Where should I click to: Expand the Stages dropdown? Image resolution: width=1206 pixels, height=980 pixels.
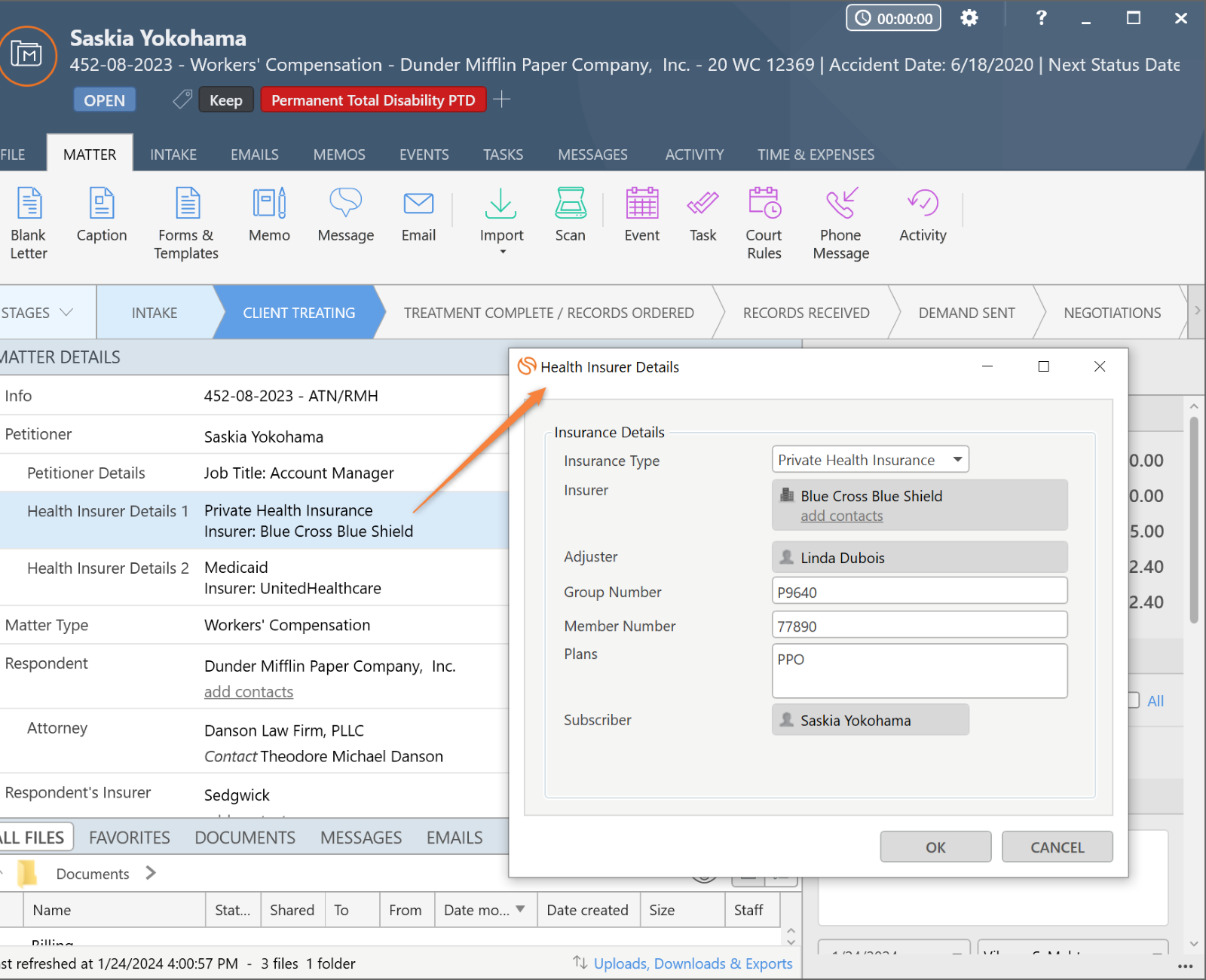click(66, 312)
